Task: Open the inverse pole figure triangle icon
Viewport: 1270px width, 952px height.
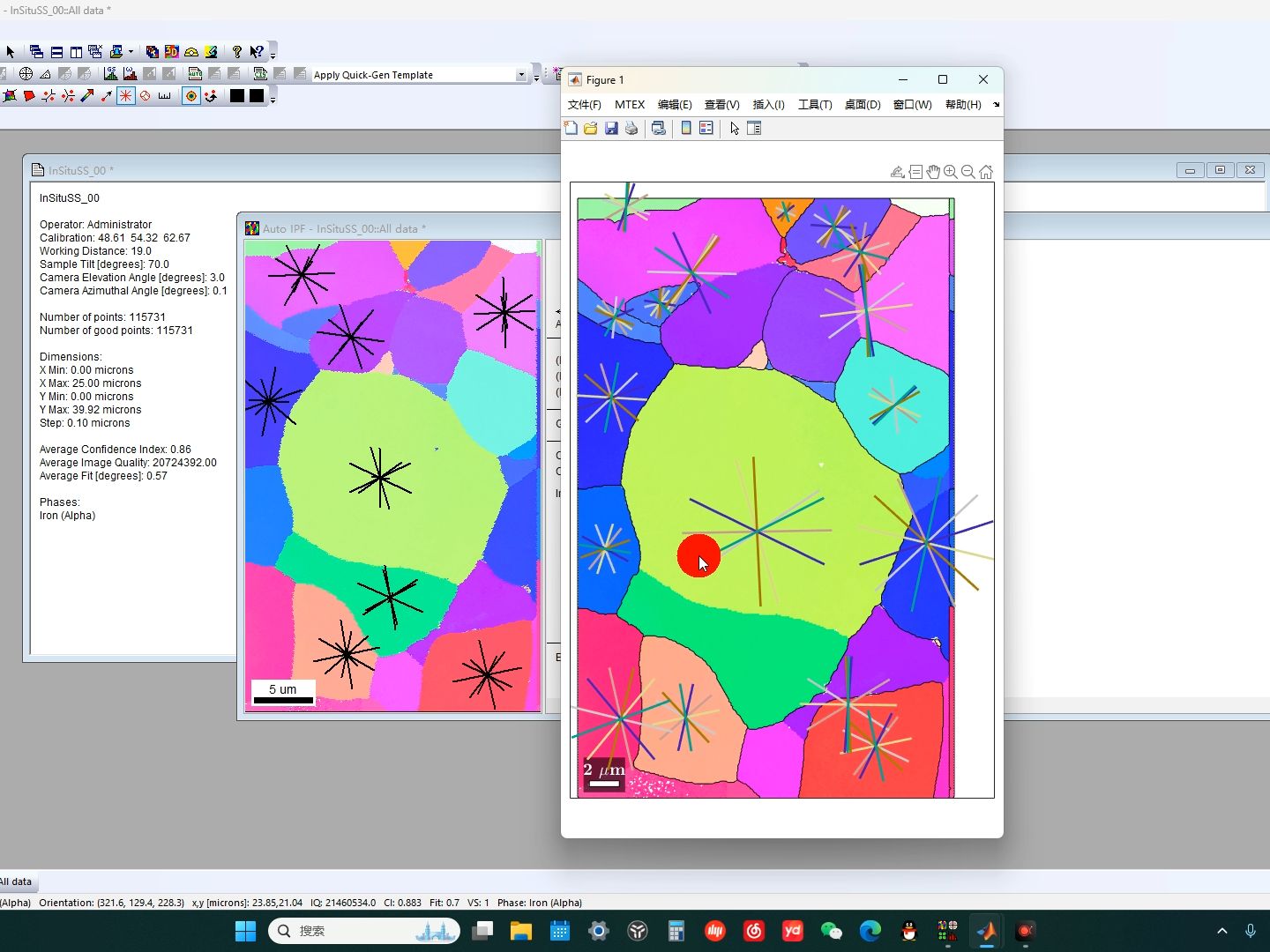Action: click(x=45, y=74)
